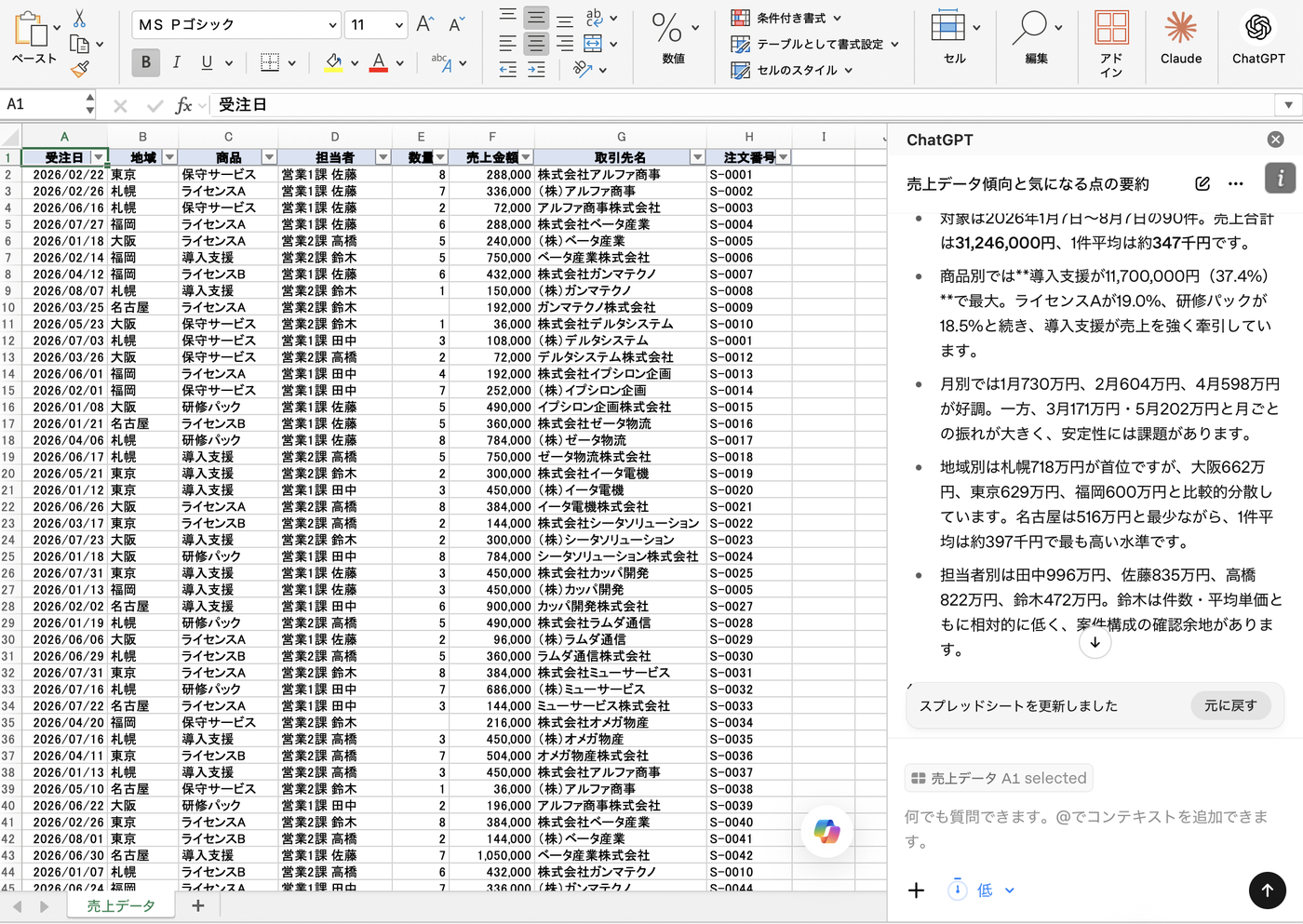Toggle Bold formatting
The height and width of the screenshot is (924, 1303).
(145, 62)
